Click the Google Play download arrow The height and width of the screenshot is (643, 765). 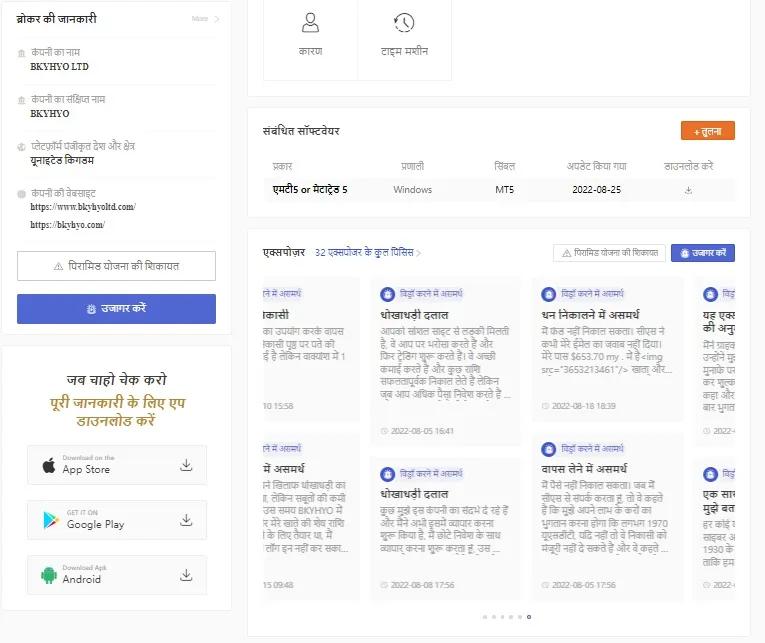[186, 520]
